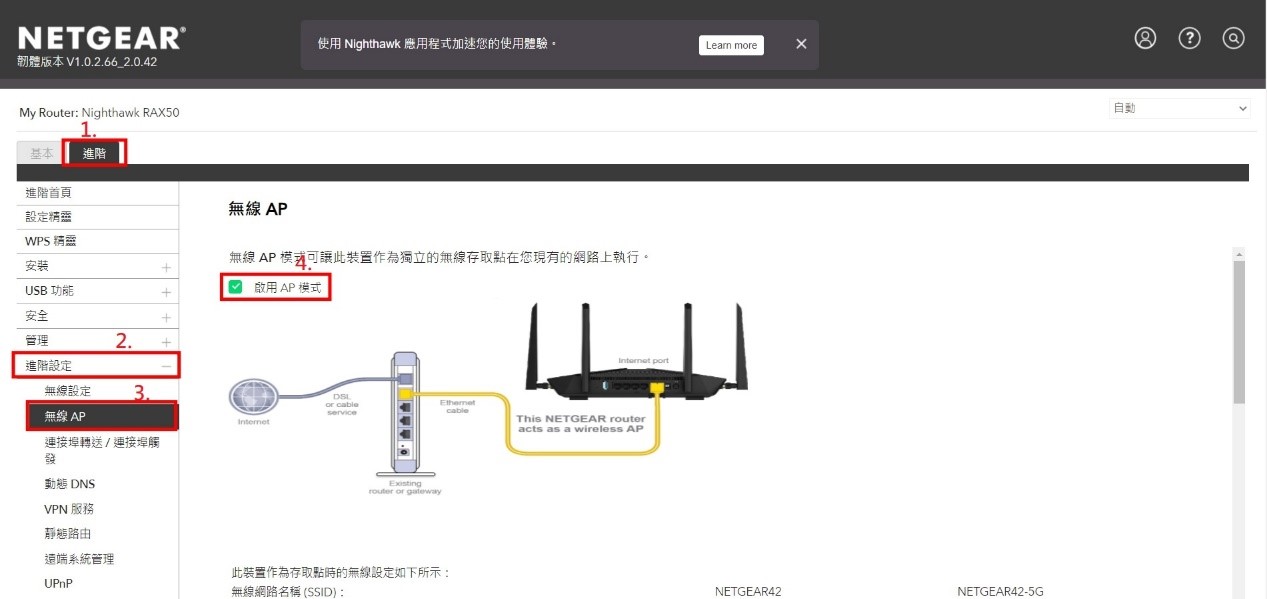Screen dimensions: 1267x599
Task: Click the NETGEAR logo
Action: pyautogui.click(x=101, y=38)
